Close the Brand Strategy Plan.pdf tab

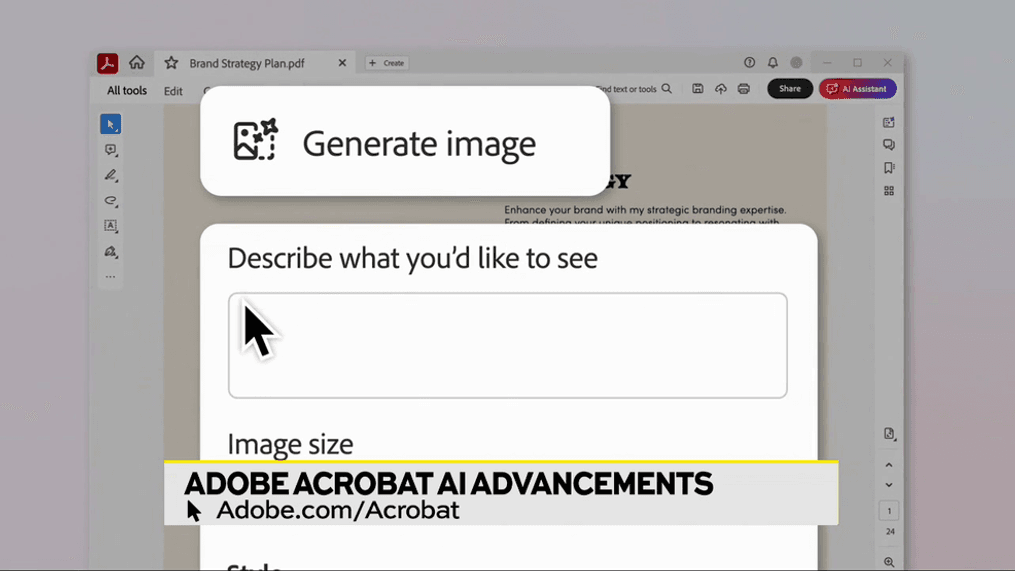tap(342, 63)
